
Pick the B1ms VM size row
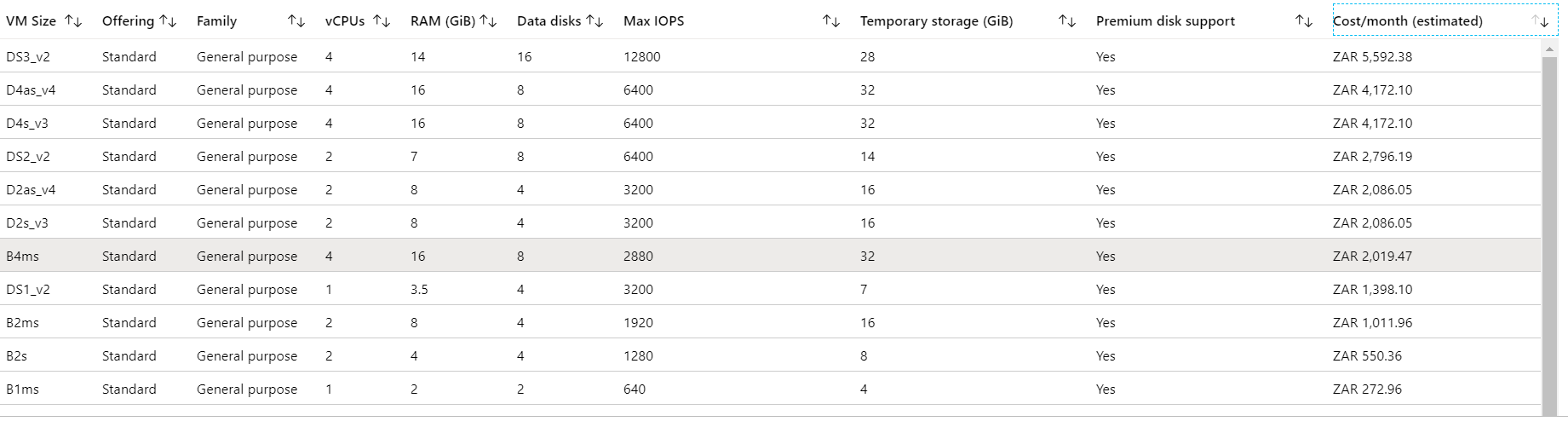coord(23,389)
